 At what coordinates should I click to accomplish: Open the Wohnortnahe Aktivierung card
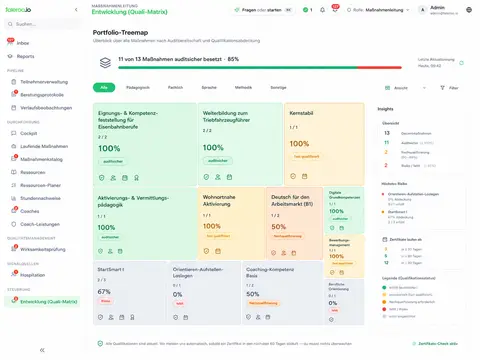pos(231,223)
